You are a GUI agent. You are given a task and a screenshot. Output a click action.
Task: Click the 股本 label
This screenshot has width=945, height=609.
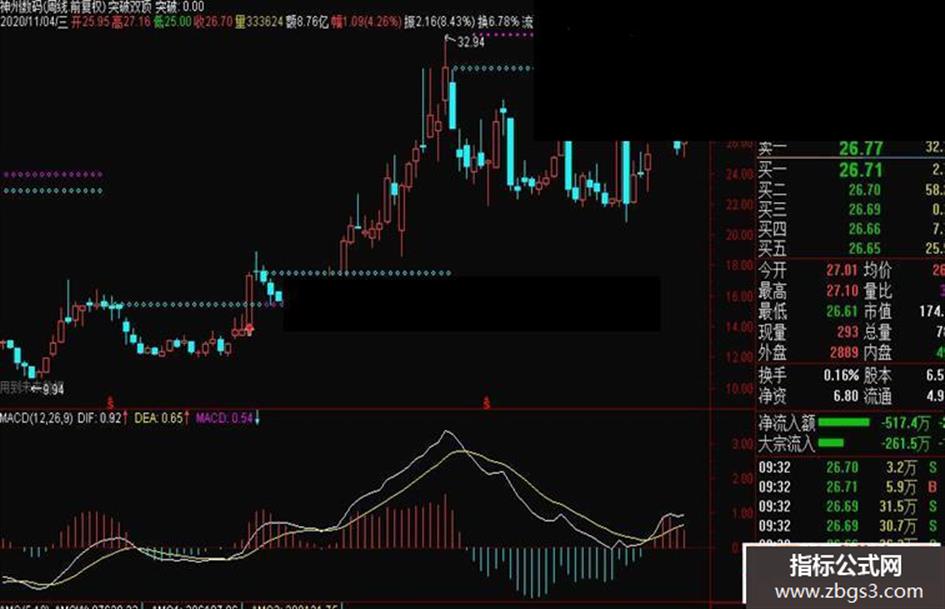[x=878, y=375]
